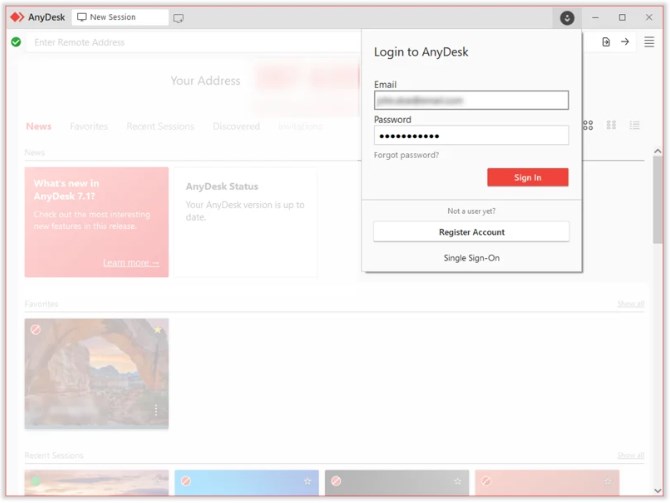The width and height of the screenshot is (670, 503).
Task: Open the canyon favorite thumbnail
Action: point(97,374)
